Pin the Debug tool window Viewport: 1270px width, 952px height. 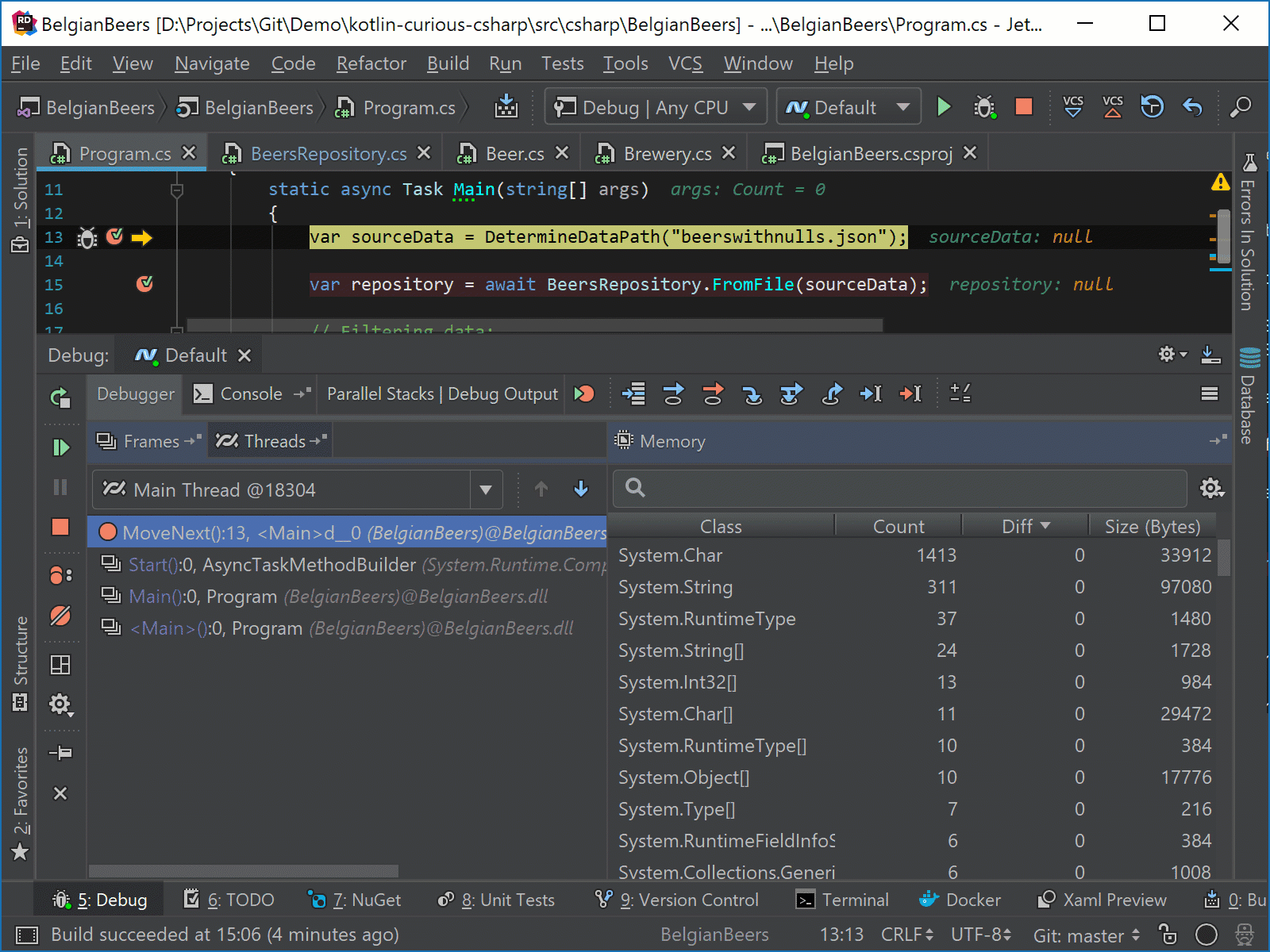click(61, 753)
